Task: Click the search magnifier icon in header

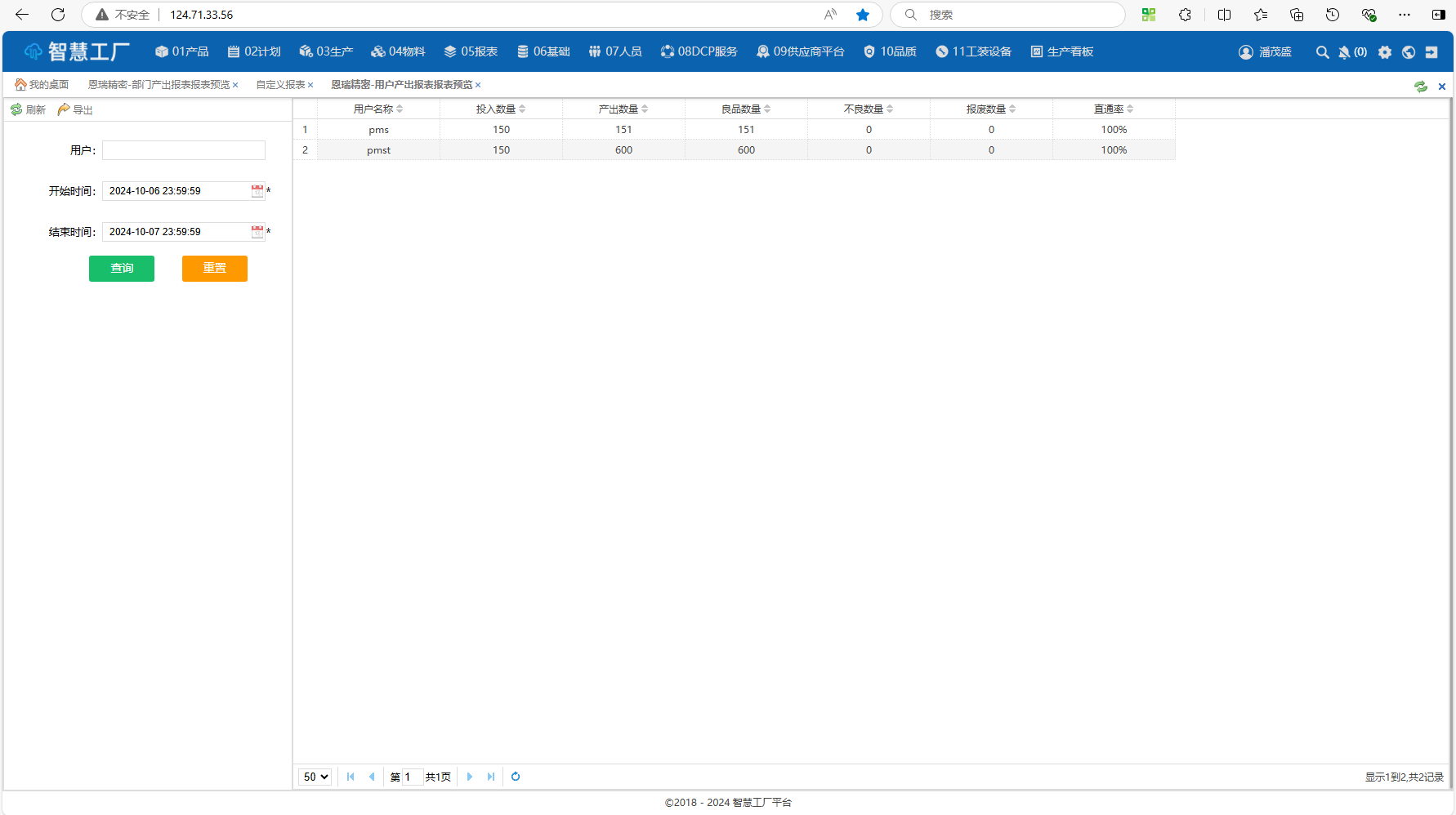Action: pos(1322,52)
